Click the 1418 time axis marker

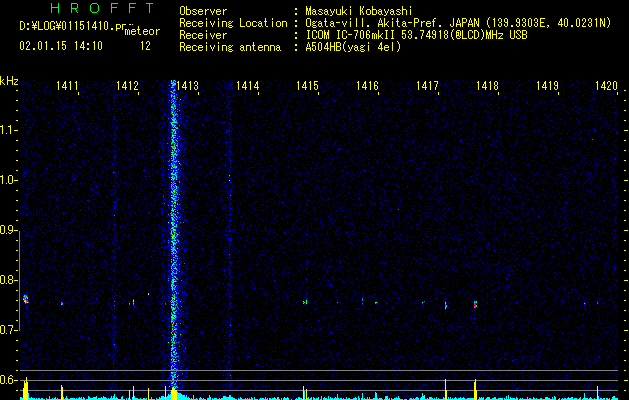(x=487, y=85)
